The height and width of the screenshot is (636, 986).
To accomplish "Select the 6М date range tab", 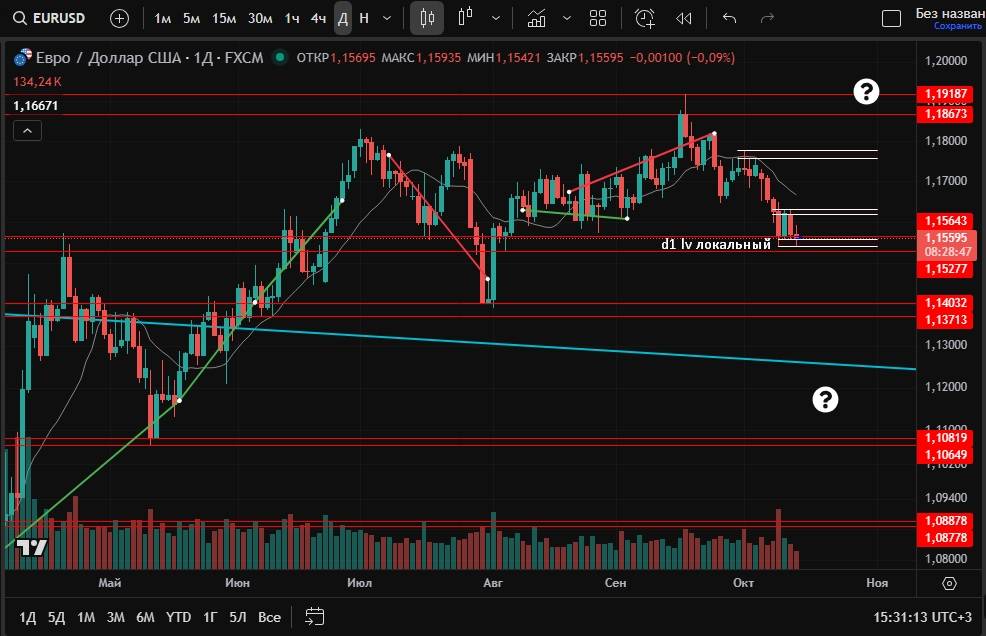I will point(145,617).
